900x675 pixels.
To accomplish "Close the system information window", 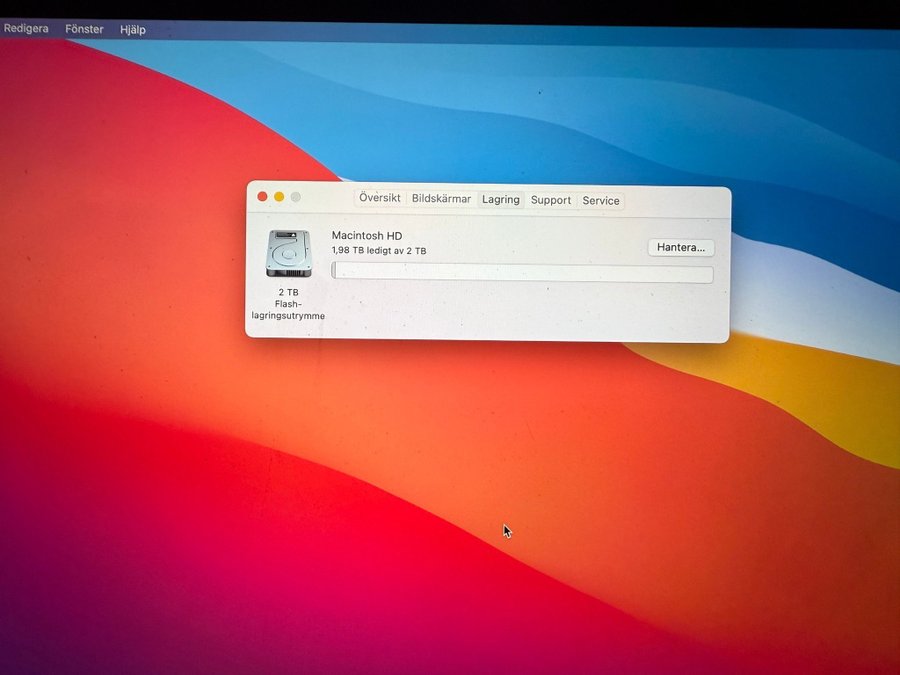I will [x=262, y=197].
